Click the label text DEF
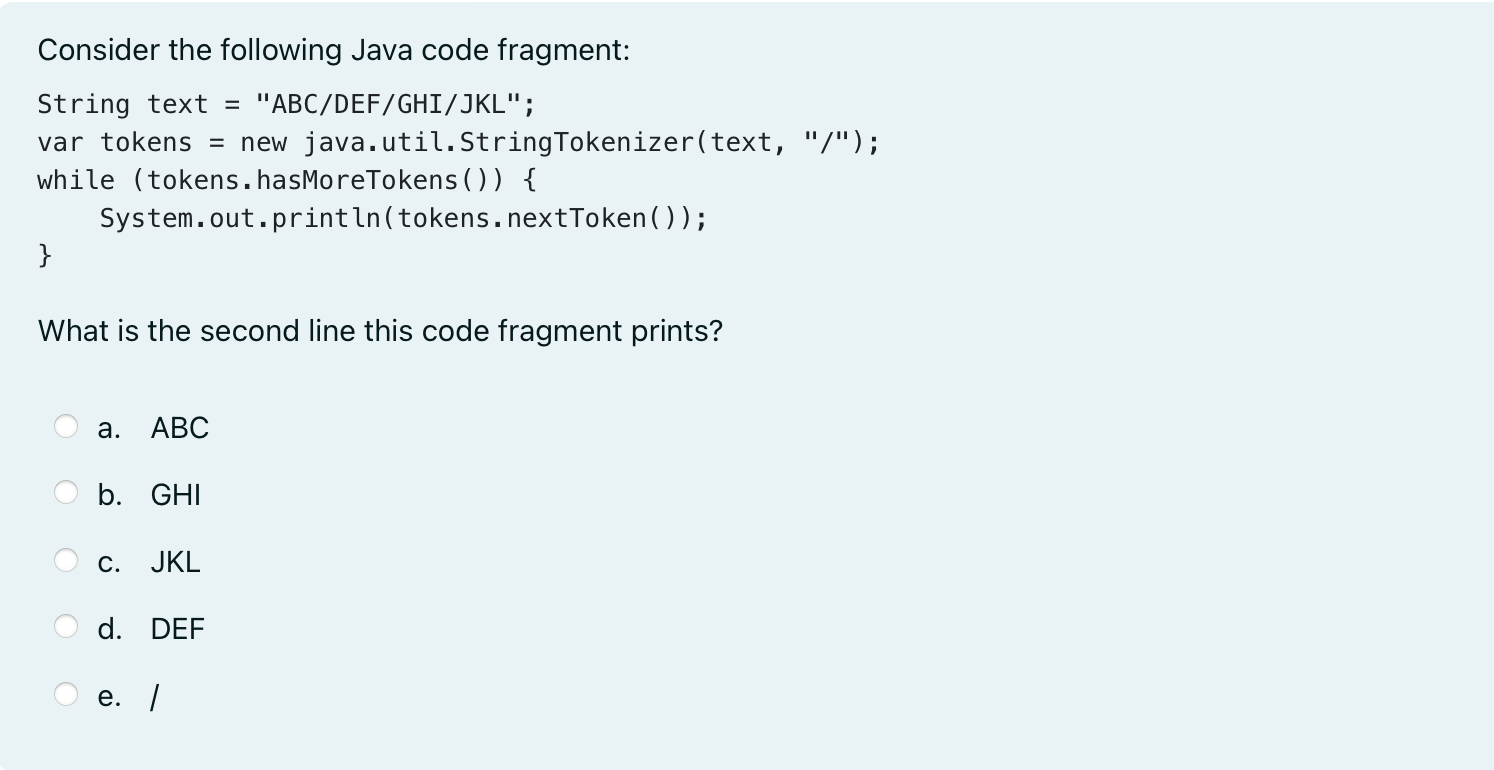1494x770 pixels. (178, 629)
